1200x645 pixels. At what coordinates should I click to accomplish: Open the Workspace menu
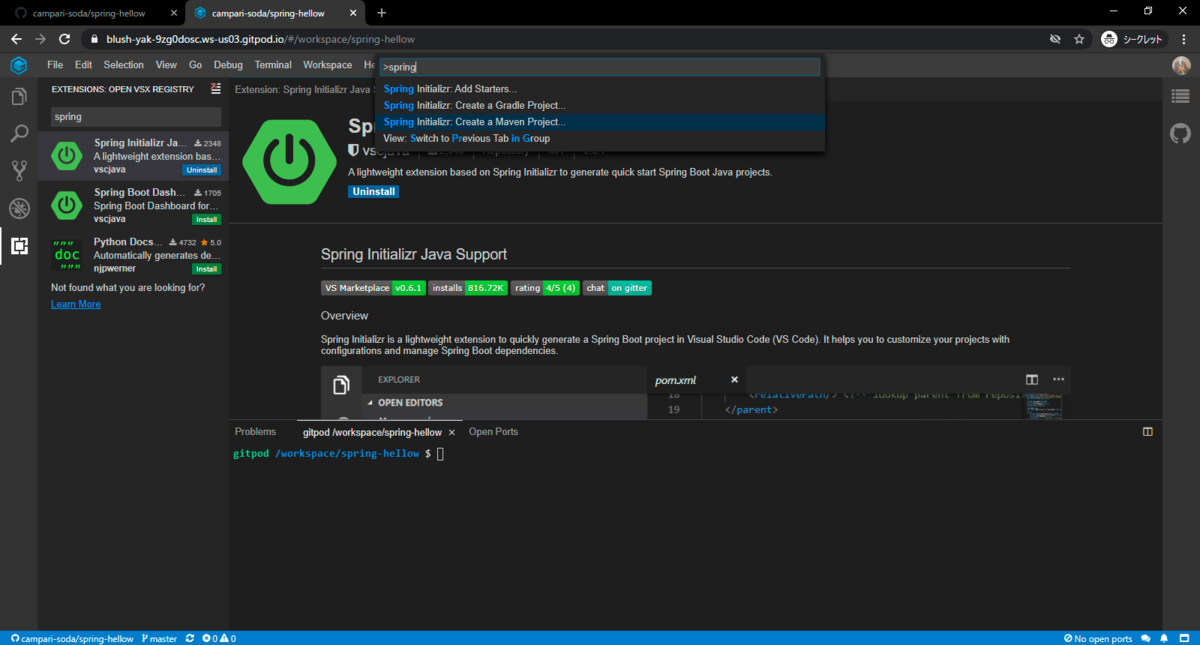[x=328, y=65]
